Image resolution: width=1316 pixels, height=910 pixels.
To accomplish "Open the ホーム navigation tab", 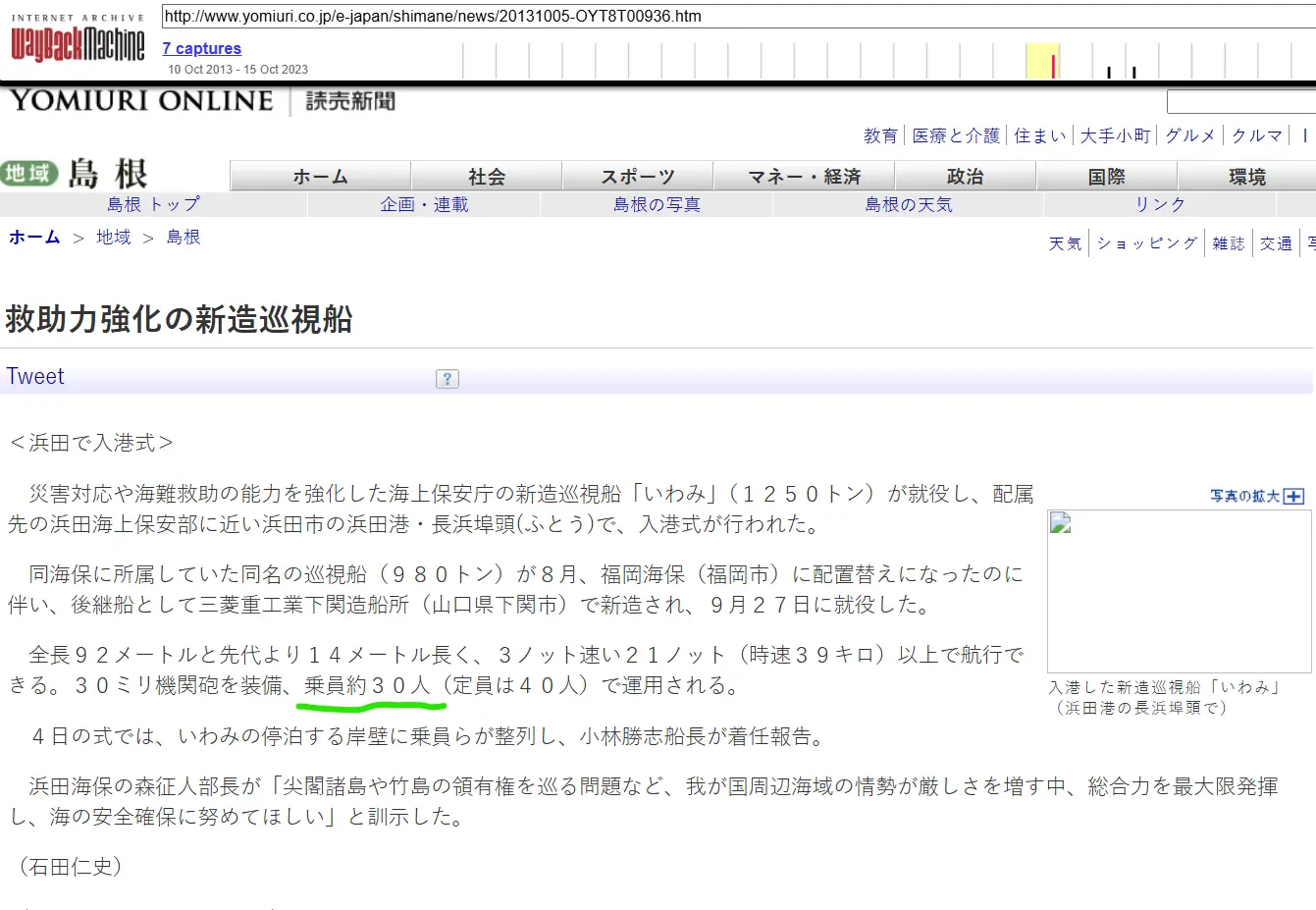I will coord(320,177).
